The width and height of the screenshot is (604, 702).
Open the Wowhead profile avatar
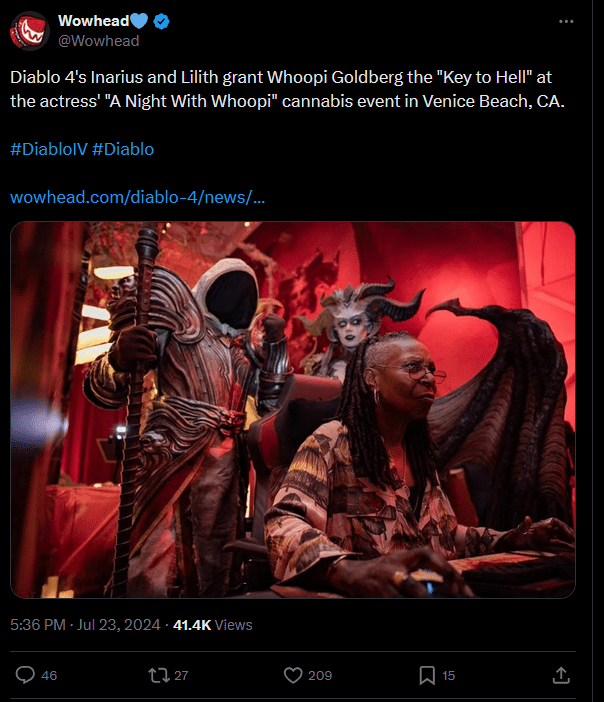click(x=30, y=31)
